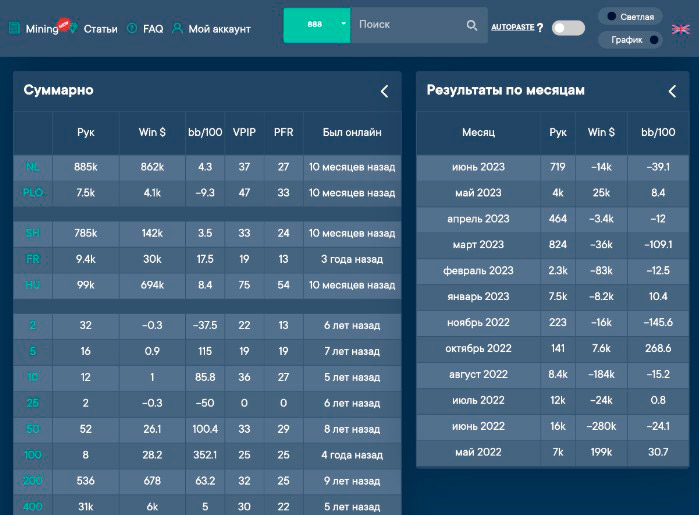
Task: Collapse the Результаты по месяцам panel
Action: click(673, 91)
